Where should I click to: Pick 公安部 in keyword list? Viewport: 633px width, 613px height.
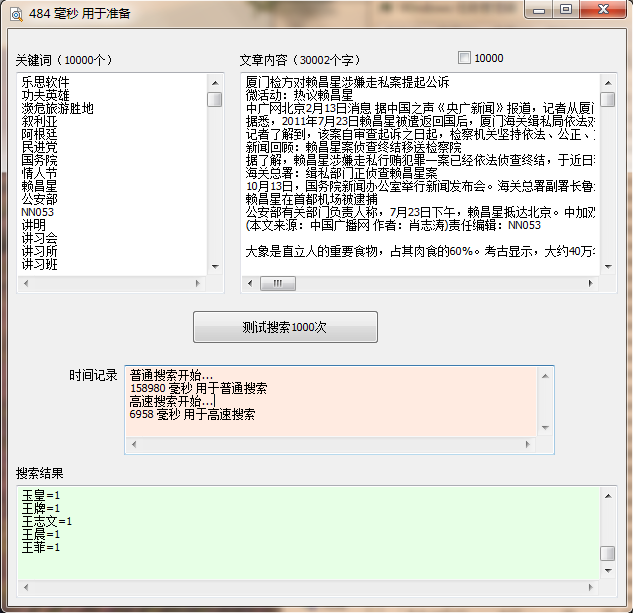point(39,199)
